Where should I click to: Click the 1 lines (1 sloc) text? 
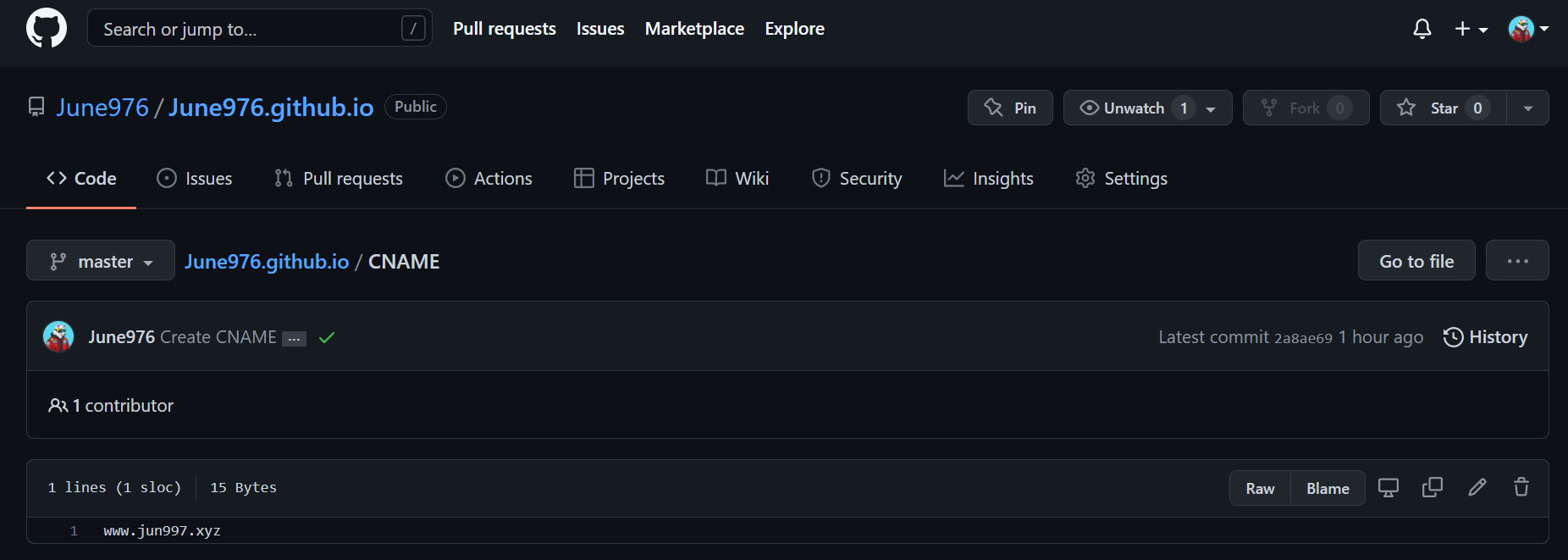click(x=114, y=488)
